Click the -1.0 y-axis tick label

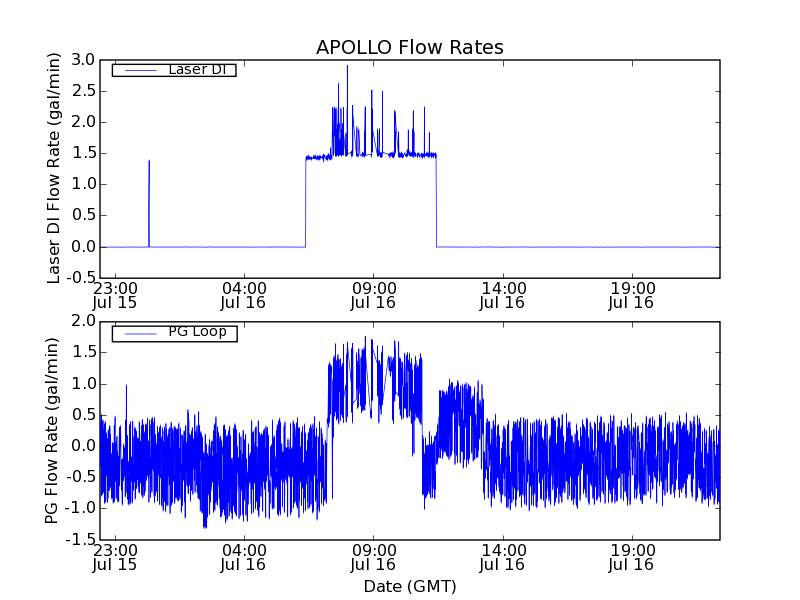80,508
